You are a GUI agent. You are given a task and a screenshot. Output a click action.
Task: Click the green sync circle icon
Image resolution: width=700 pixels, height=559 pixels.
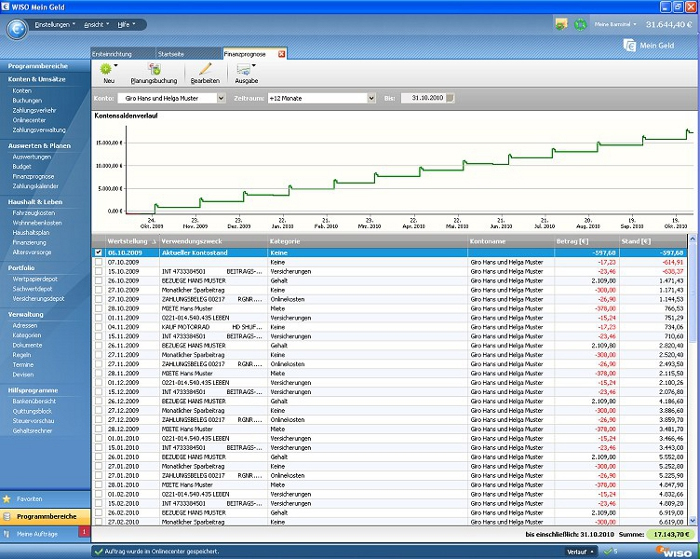pyautogui.click(x=580, y=25)
